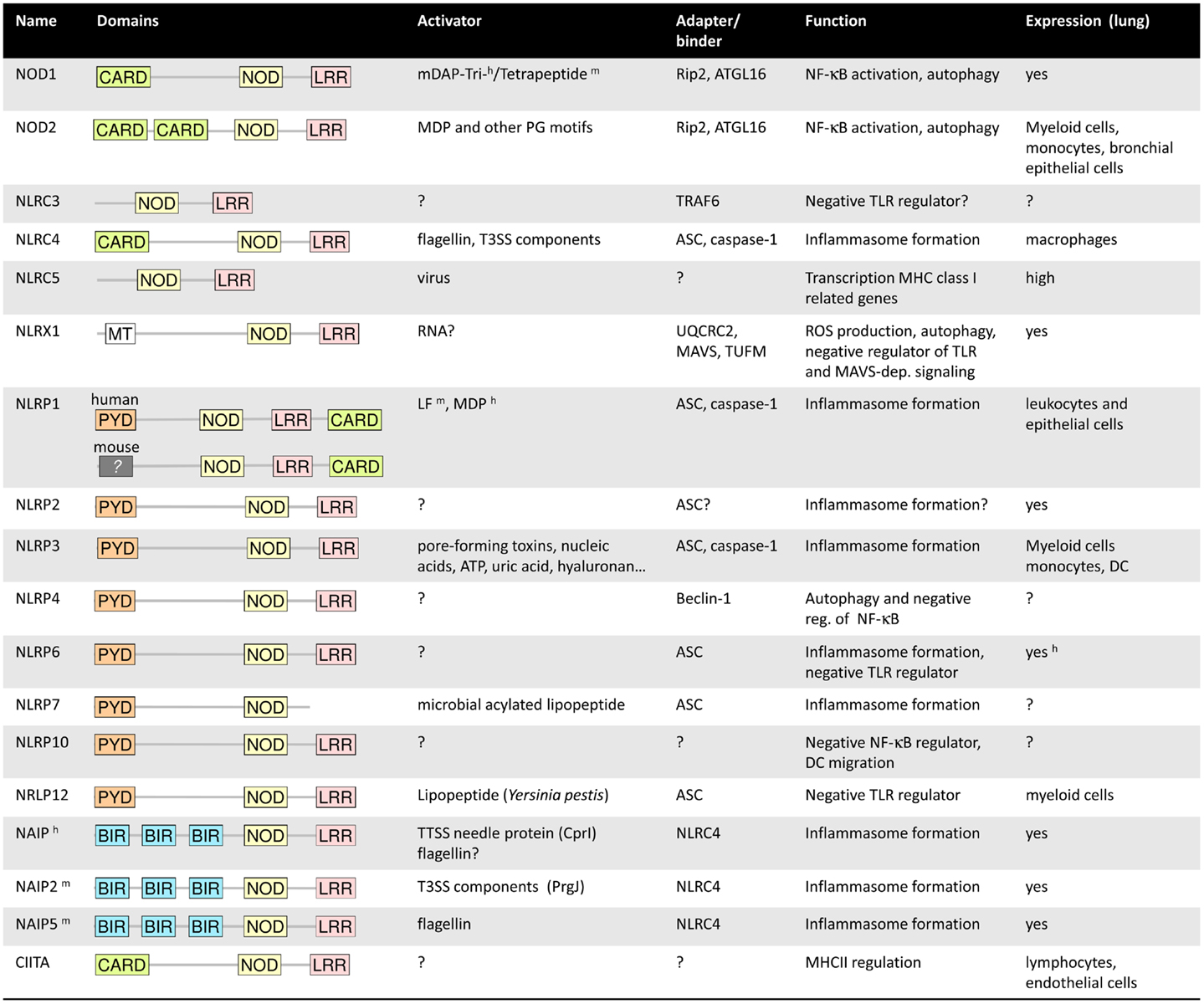Select "TTSS needle protein (CprI)" text
The image size is (1204, 1004).
[x=507, y=833]
